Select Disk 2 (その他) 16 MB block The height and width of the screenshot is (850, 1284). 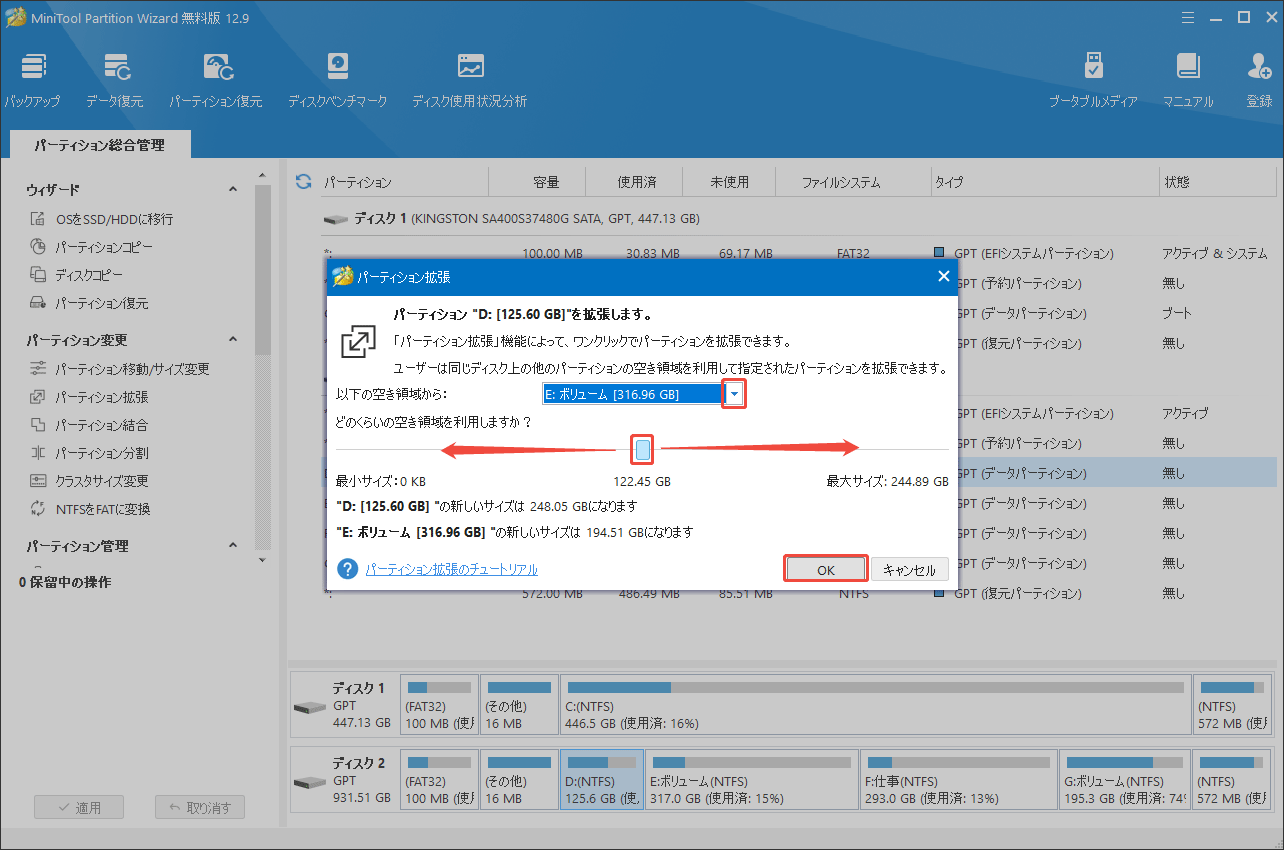pyautogui.click(x=518, y=780)
